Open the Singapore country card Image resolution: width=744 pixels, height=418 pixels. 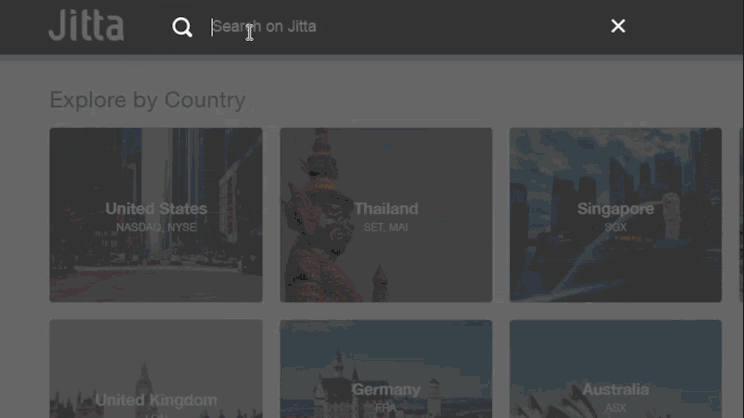[x=615, y=214]
